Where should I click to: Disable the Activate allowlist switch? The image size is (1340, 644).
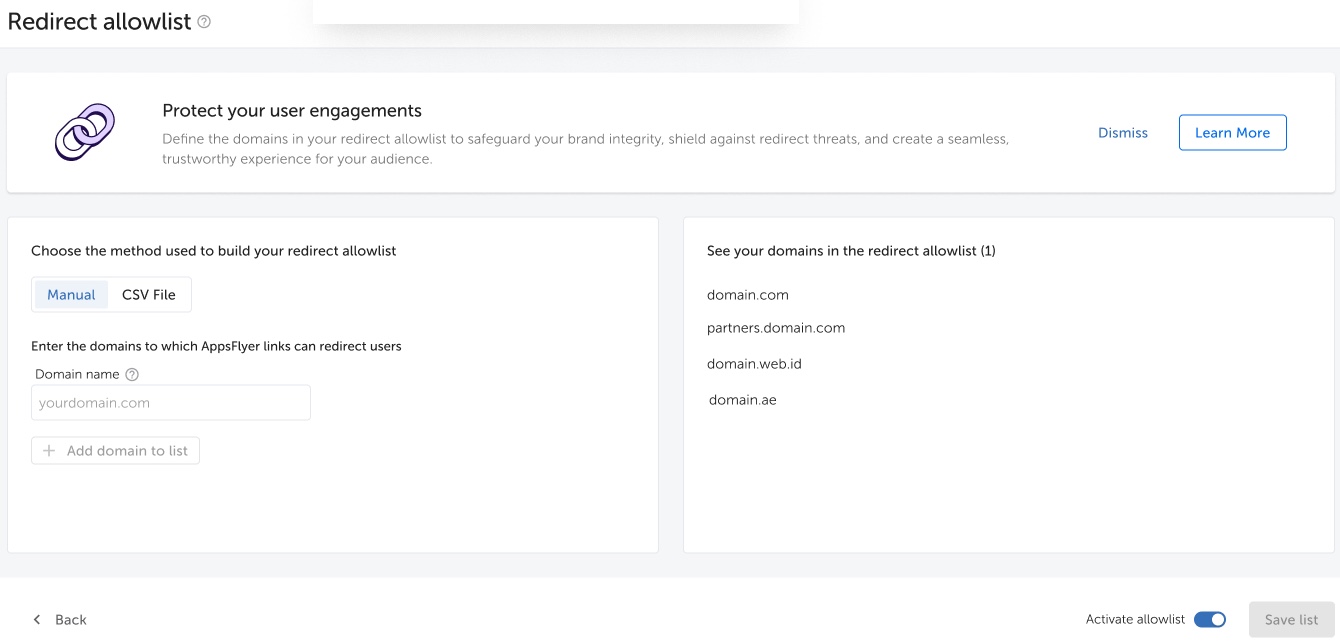1209,619
